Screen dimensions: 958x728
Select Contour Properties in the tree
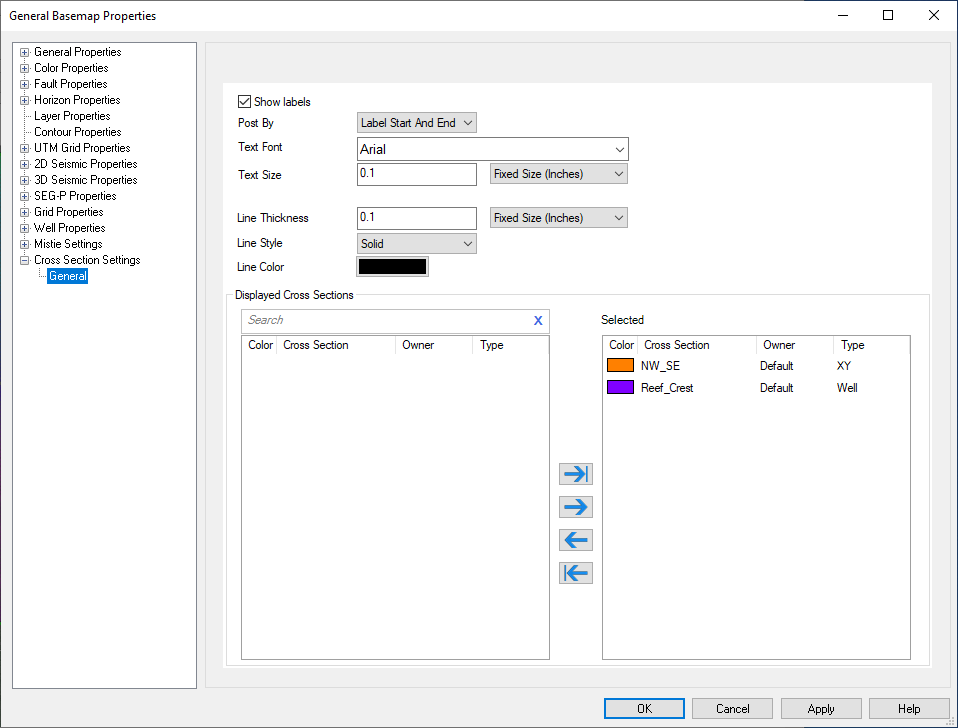pyautogui.click(x=77, y=132)
